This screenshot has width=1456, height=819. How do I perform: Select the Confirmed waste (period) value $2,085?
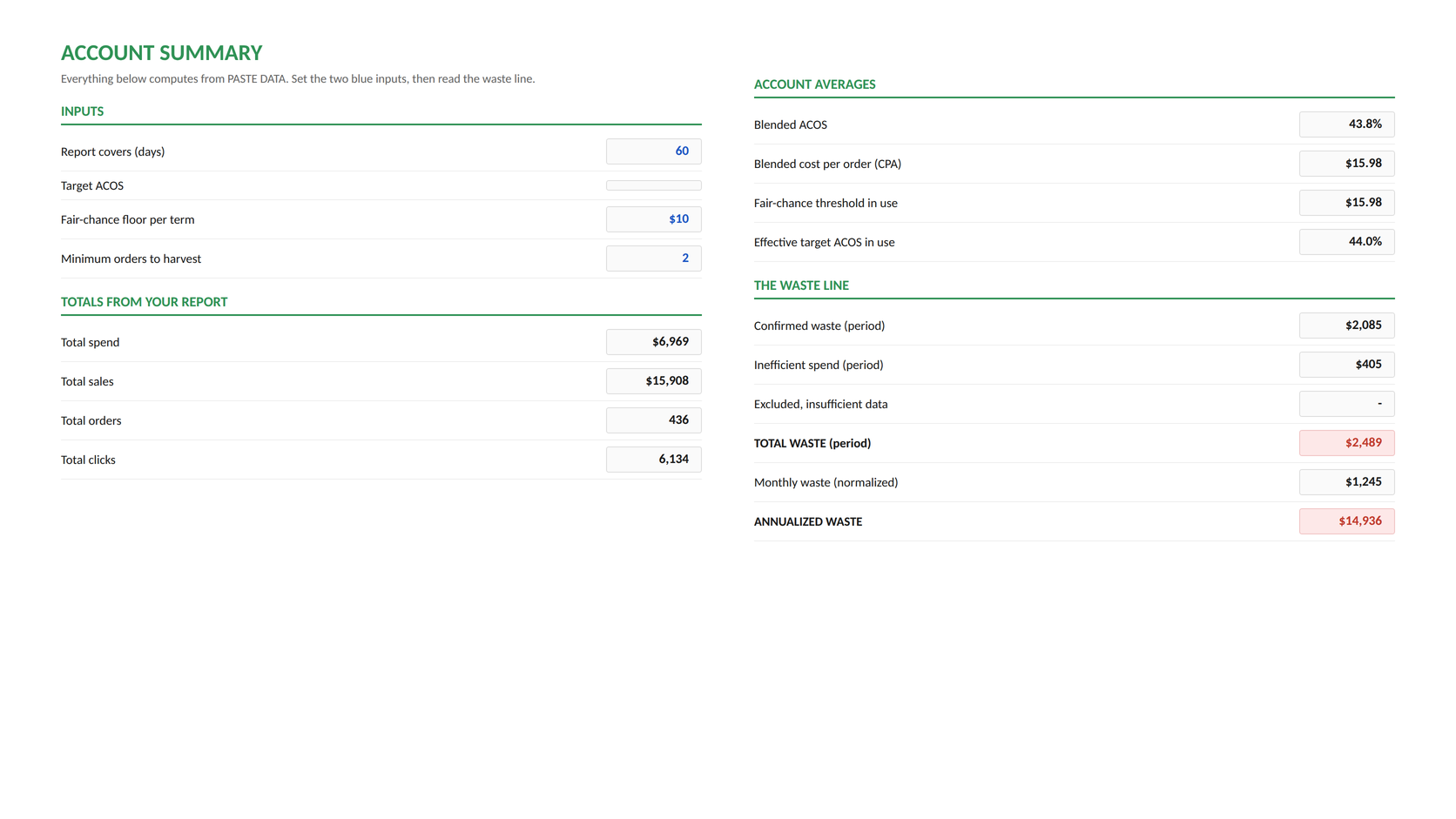pyautogui.click(x=1346, y=326)
